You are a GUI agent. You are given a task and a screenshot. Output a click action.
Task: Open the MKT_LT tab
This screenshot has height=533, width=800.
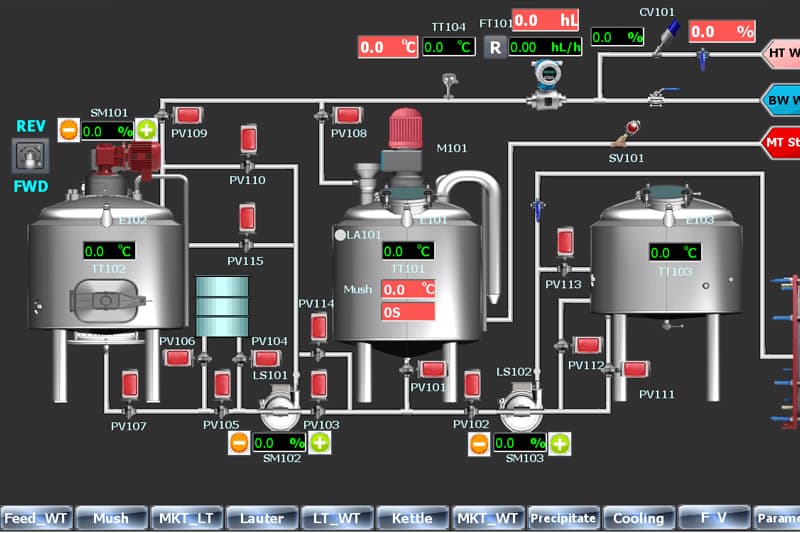[187, 518]
